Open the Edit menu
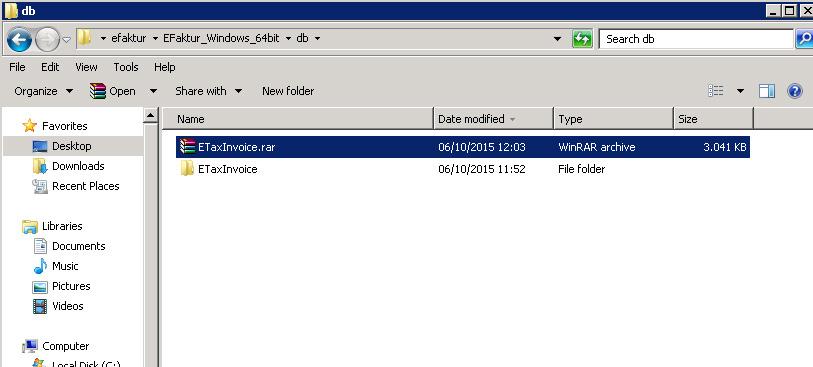Screen dimensions: 813x367 (50, 67)
